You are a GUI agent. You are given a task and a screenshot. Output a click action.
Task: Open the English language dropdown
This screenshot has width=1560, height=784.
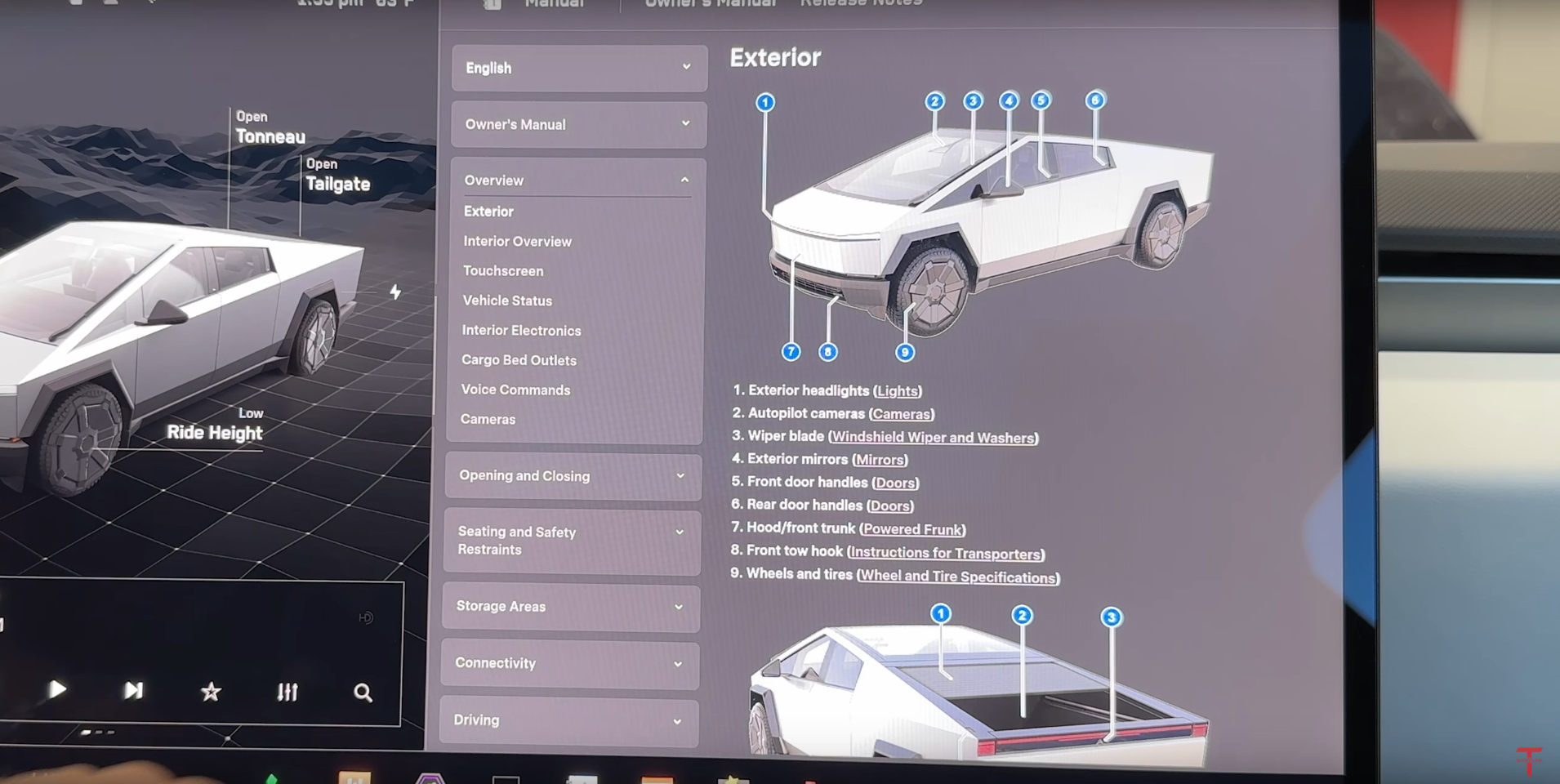click(x=579, y=68)
